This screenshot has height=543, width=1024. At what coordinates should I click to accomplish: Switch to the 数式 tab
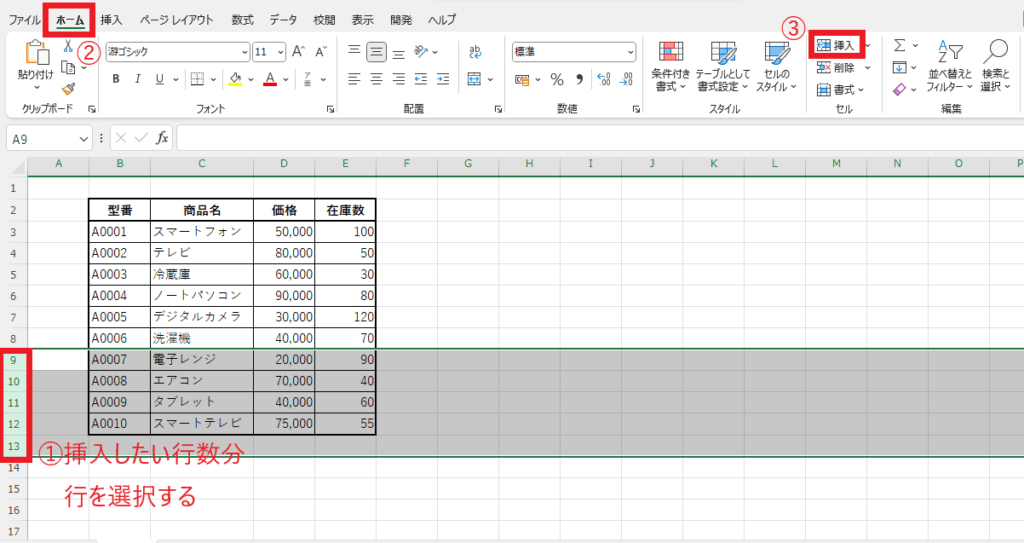[242, 20]
